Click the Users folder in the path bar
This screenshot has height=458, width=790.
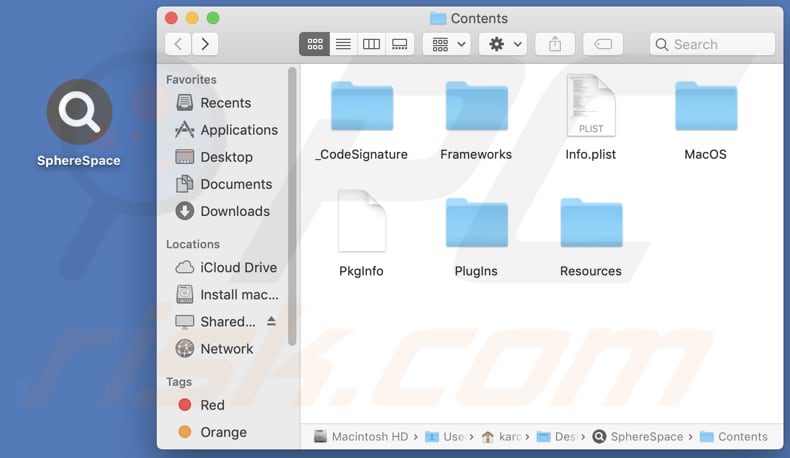point(445,437)
